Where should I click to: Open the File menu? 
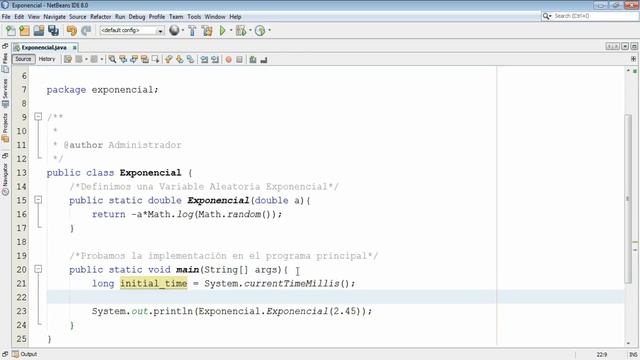pos(6,17)
